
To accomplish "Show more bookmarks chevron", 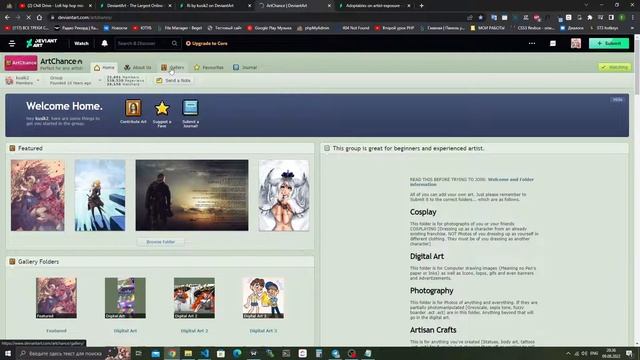I will pos(633,28).
